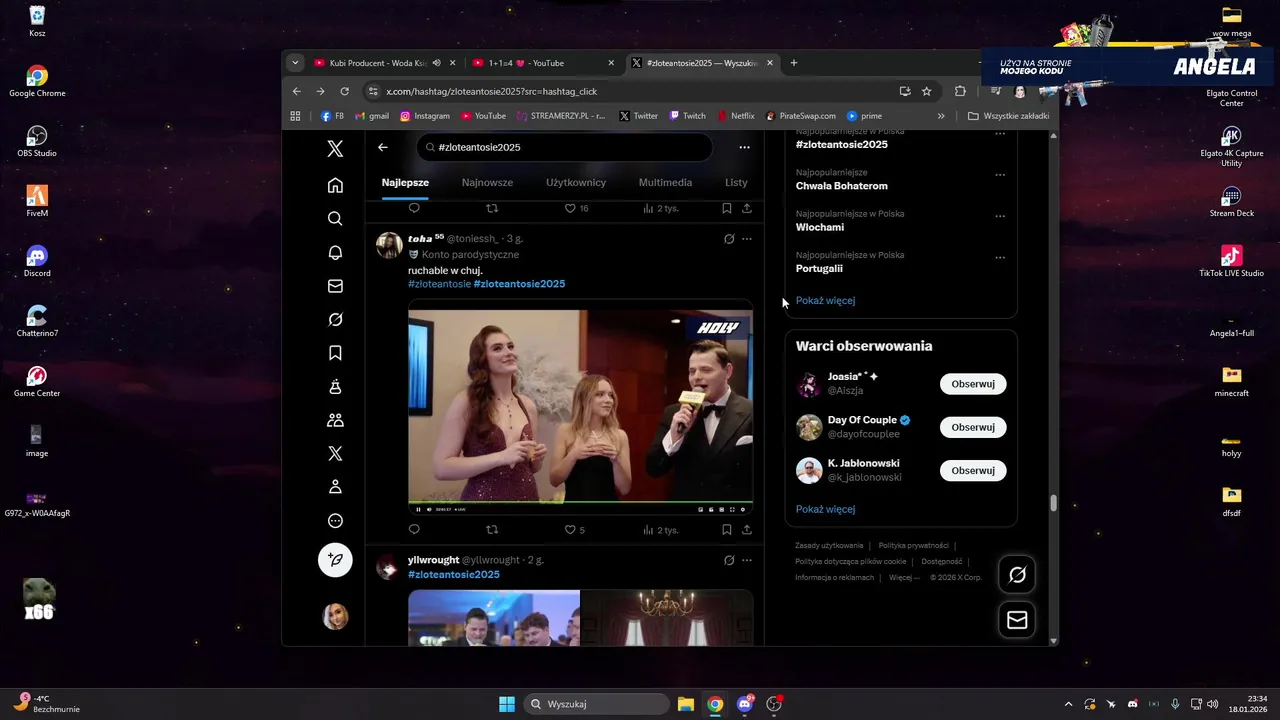This screenshot has width=1280, height=720.
Task: Open Profile person icon in X sidebar
Action: 335,487
